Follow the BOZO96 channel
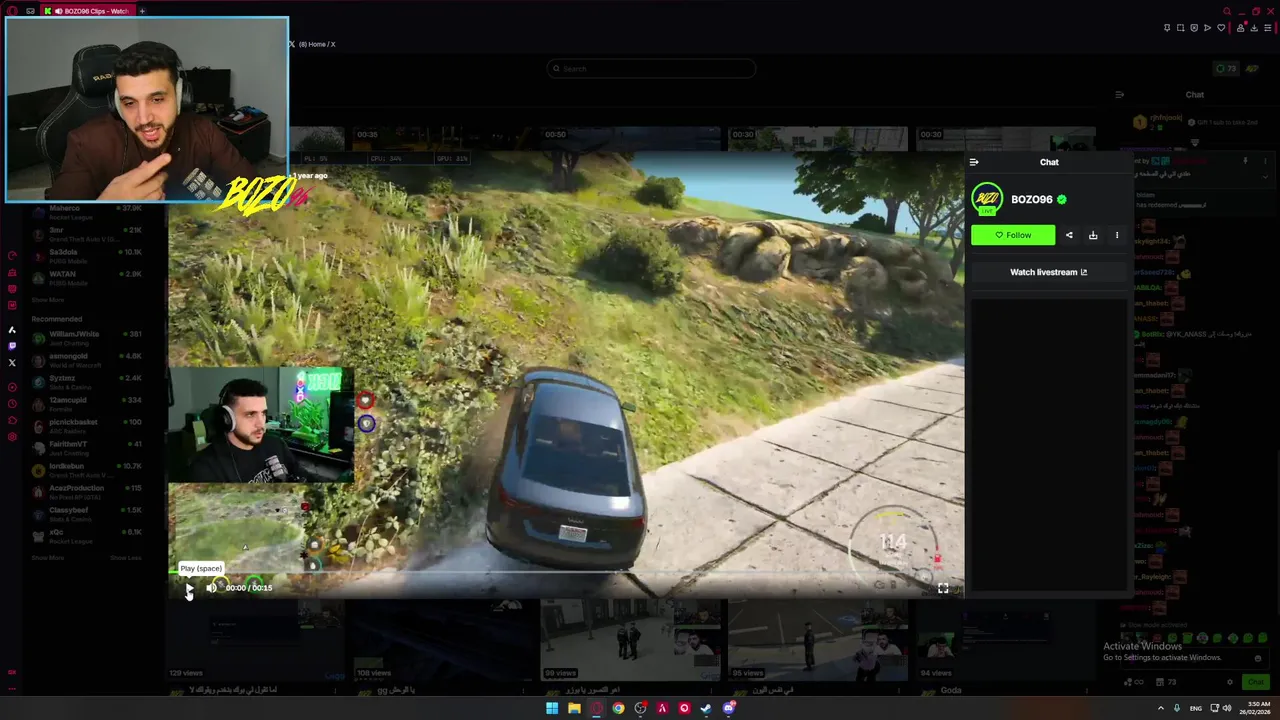 coord(1012,235)
